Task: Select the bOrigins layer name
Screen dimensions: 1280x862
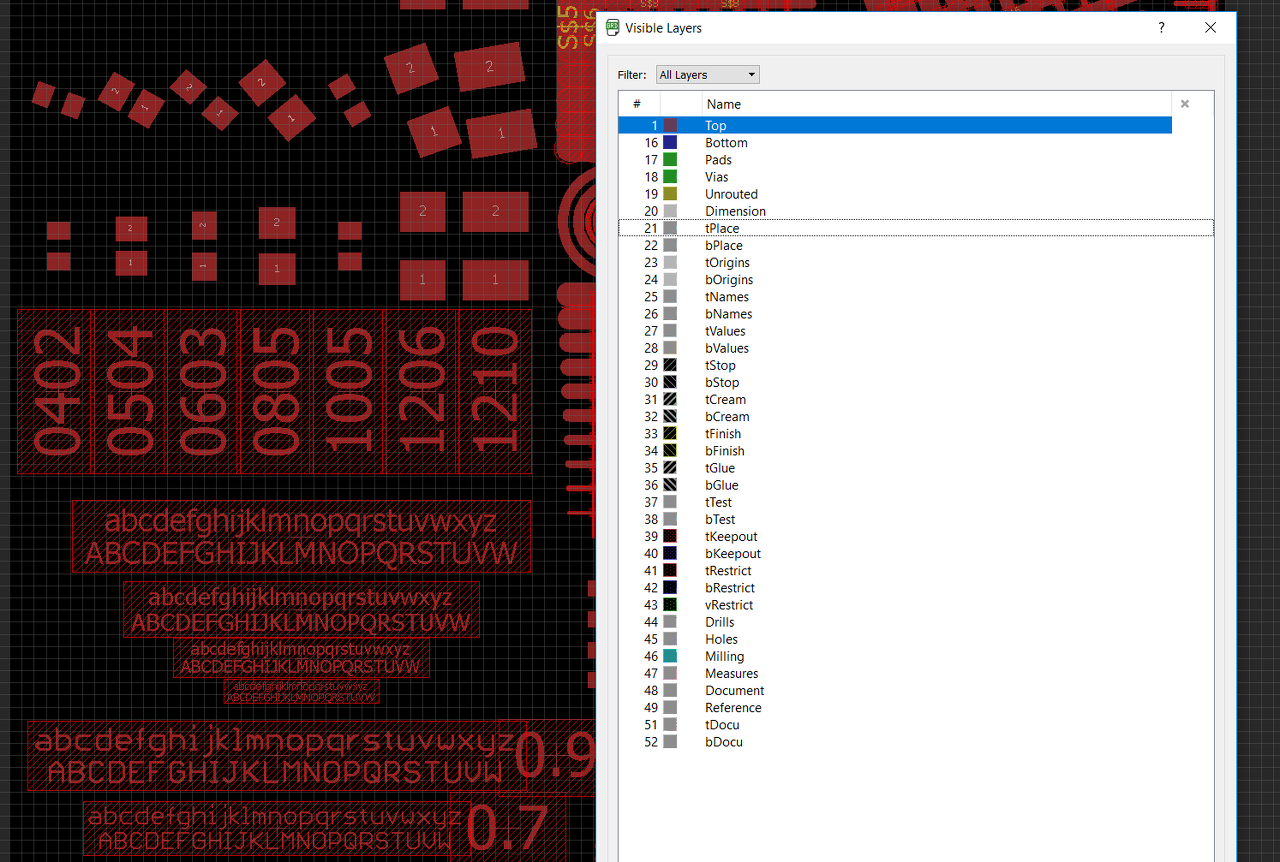Action: tap(729, 279)
